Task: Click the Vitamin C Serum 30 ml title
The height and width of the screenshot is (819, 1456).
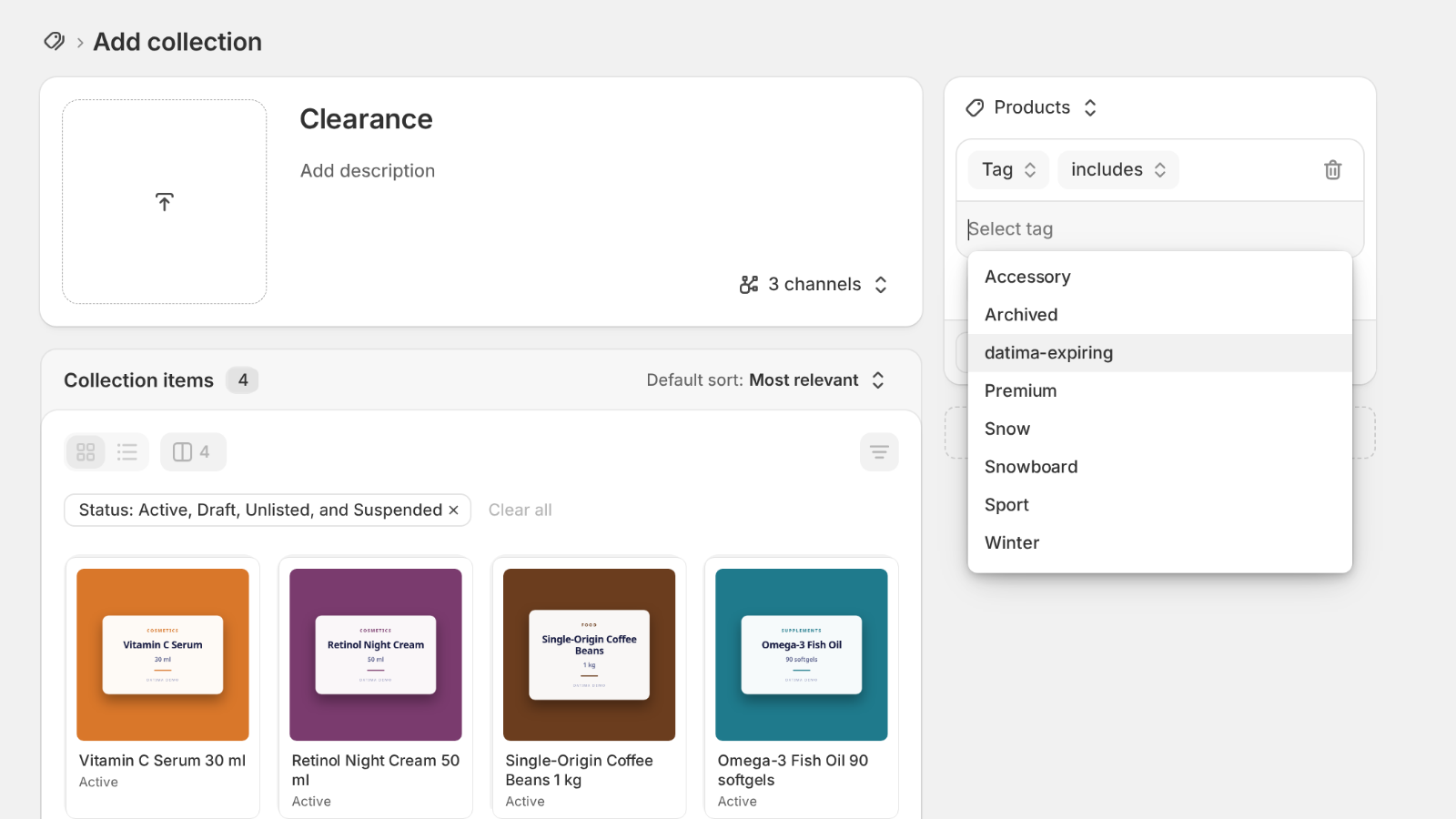Action: pos(162,761)
